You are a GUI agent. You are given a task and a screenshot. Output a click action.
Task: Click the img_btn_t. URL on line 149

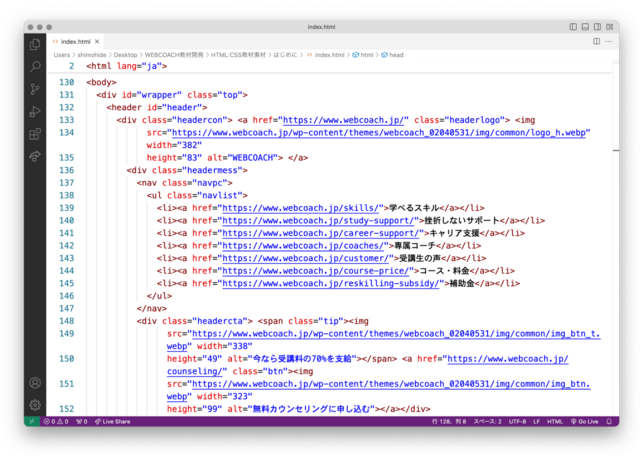click(x=396, y=334)
